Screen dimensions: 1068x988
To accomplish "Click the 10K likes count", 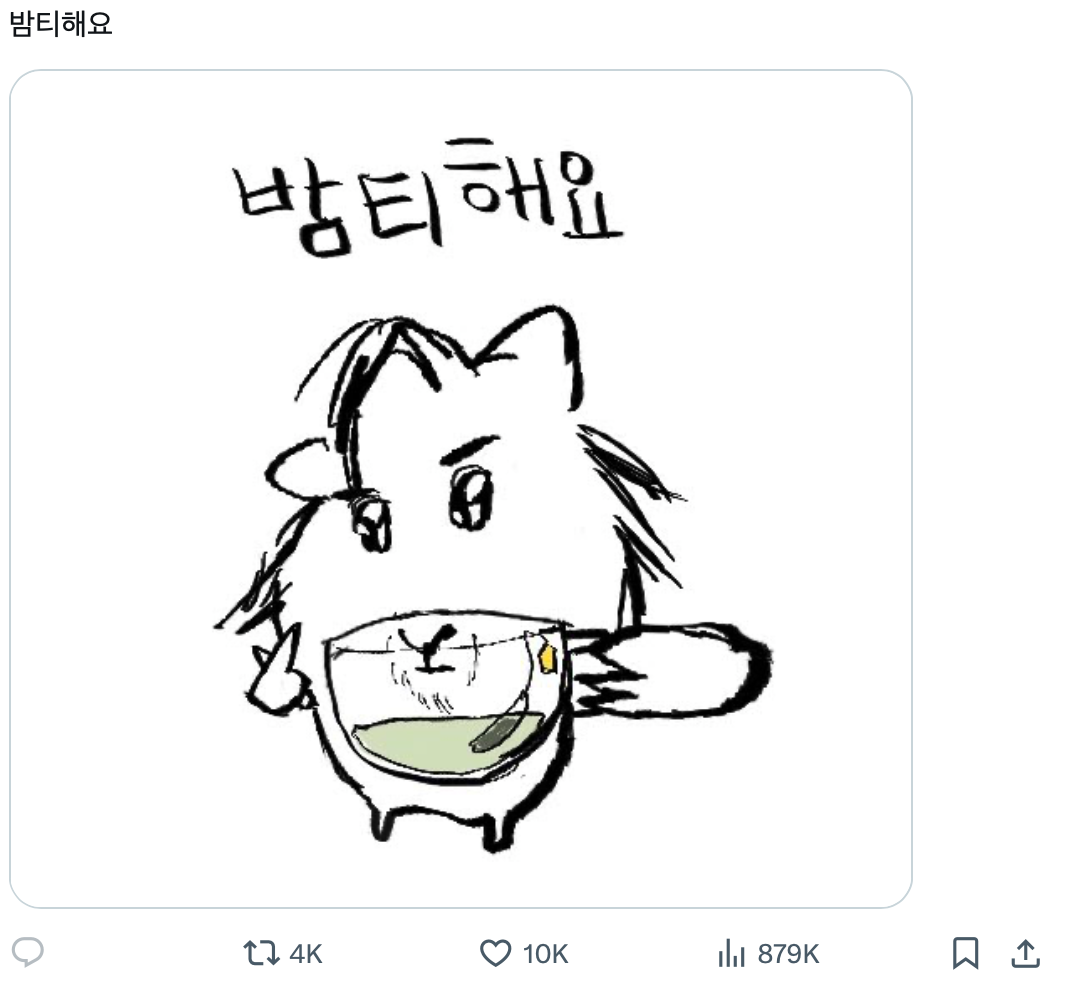I will (x=545, y=955).
